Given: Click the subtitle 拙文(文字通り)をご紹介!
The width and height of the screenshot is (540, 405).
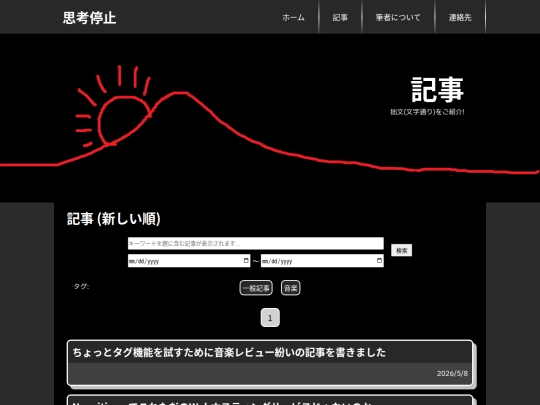Looking at the screenshot, I should click(x=427, y=112).
